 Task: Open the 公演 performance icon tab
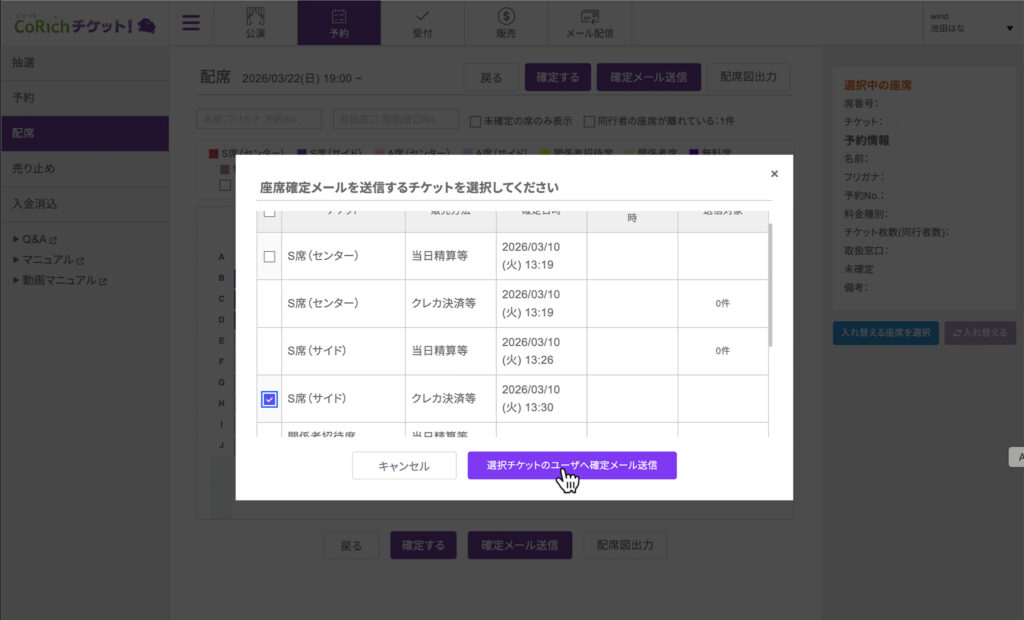pyautogui.click(x=255, y=23)
